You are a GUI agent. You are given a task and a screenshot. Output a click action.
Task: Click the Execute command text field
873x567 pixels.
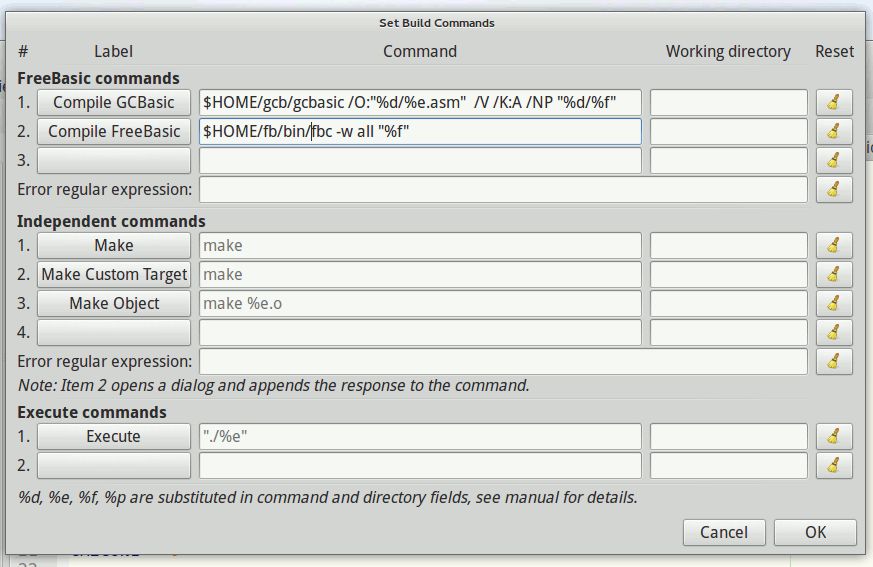tap(420, 436)
